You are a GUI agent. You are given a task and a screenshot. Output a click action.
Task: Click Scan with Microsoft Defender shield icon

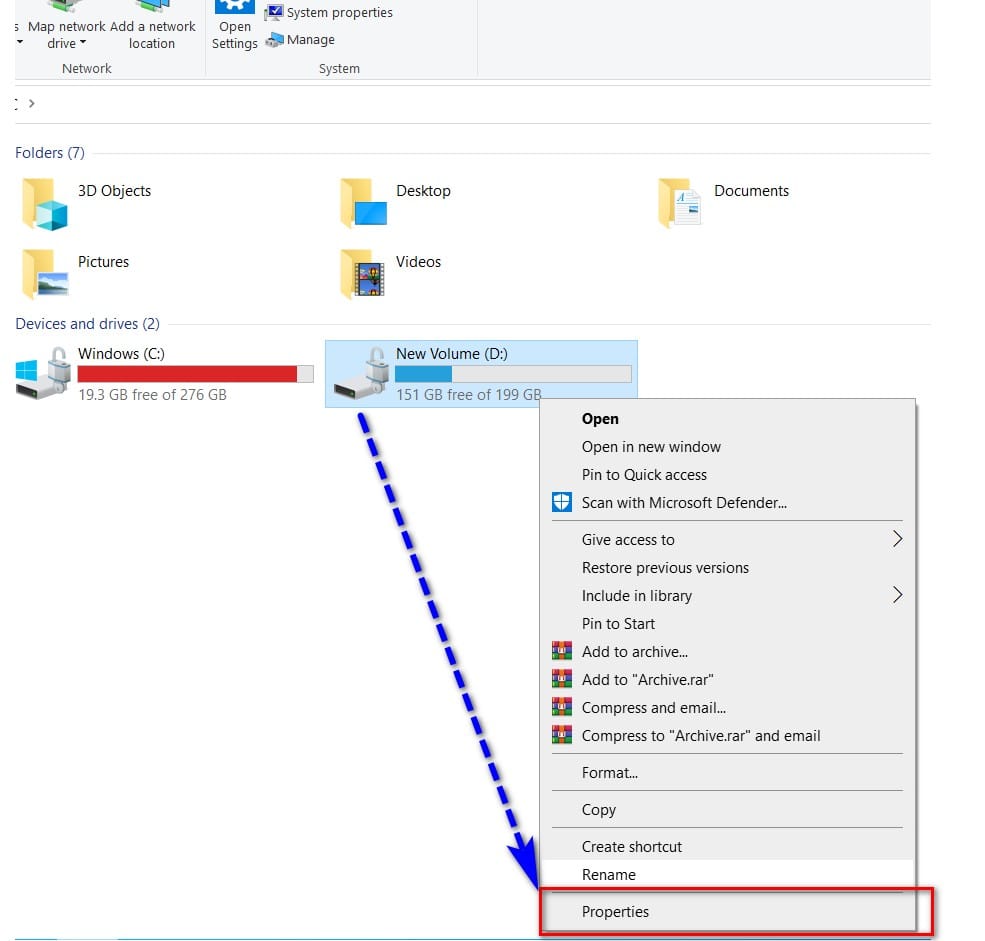pyautogui.click(x=562, y=503)
